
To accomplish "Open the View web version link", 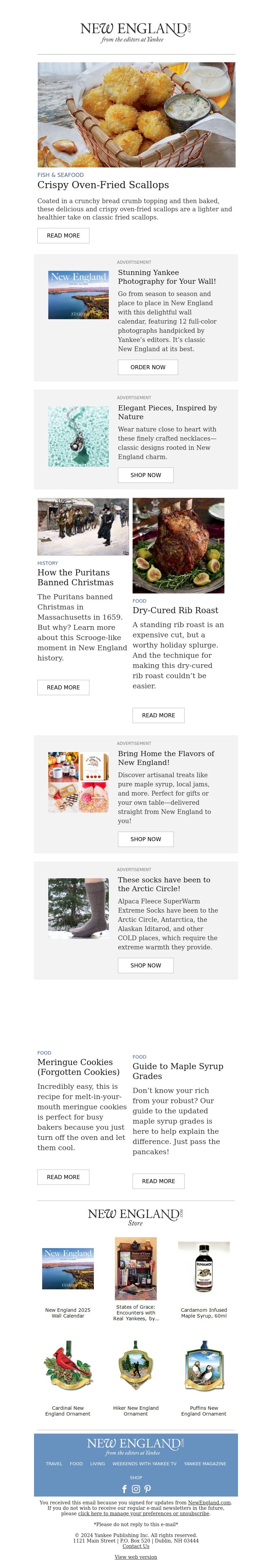I will (x=136, y=1557).
